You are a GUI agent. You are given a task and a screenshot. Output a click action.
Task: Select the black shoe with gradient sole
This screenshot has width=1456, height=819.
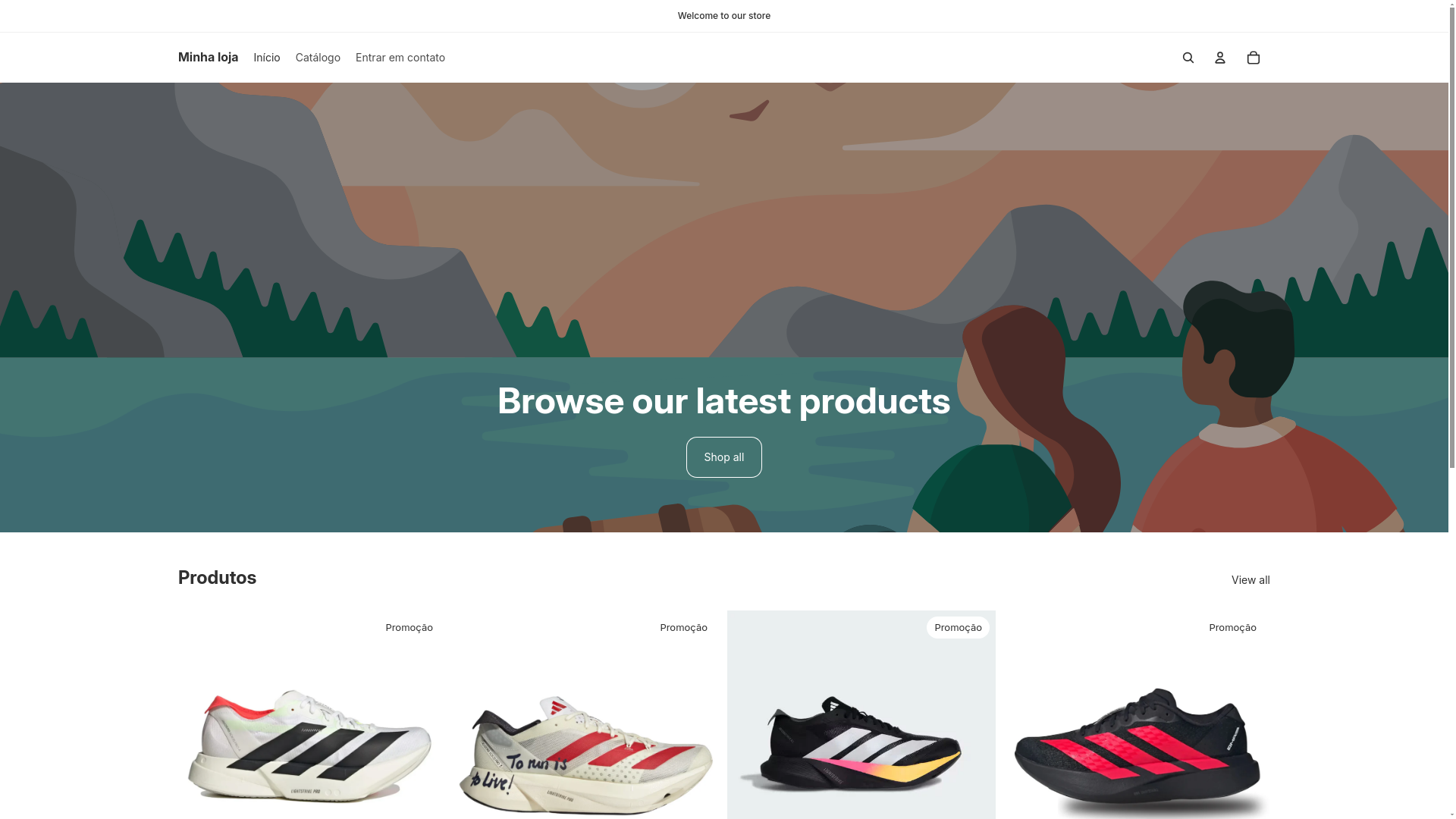pyautogui.click(x=852, y=743)
